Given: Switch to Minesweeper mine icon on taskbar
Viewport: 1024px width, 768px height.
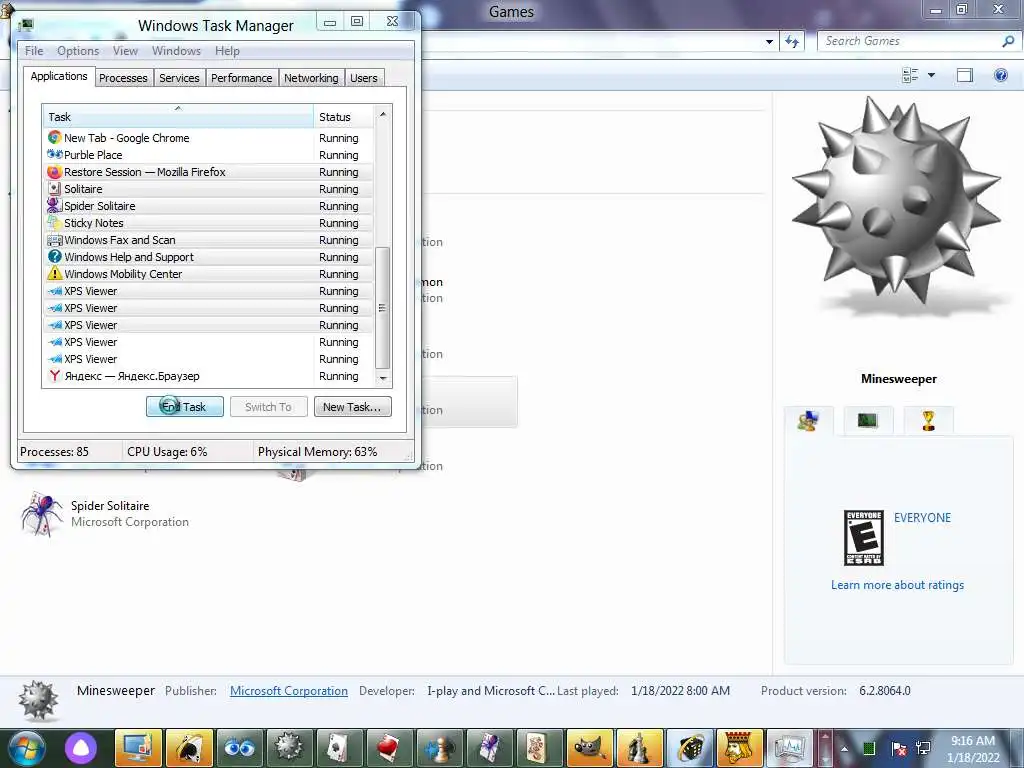Looking at the screenshot, I should point(289,748).
